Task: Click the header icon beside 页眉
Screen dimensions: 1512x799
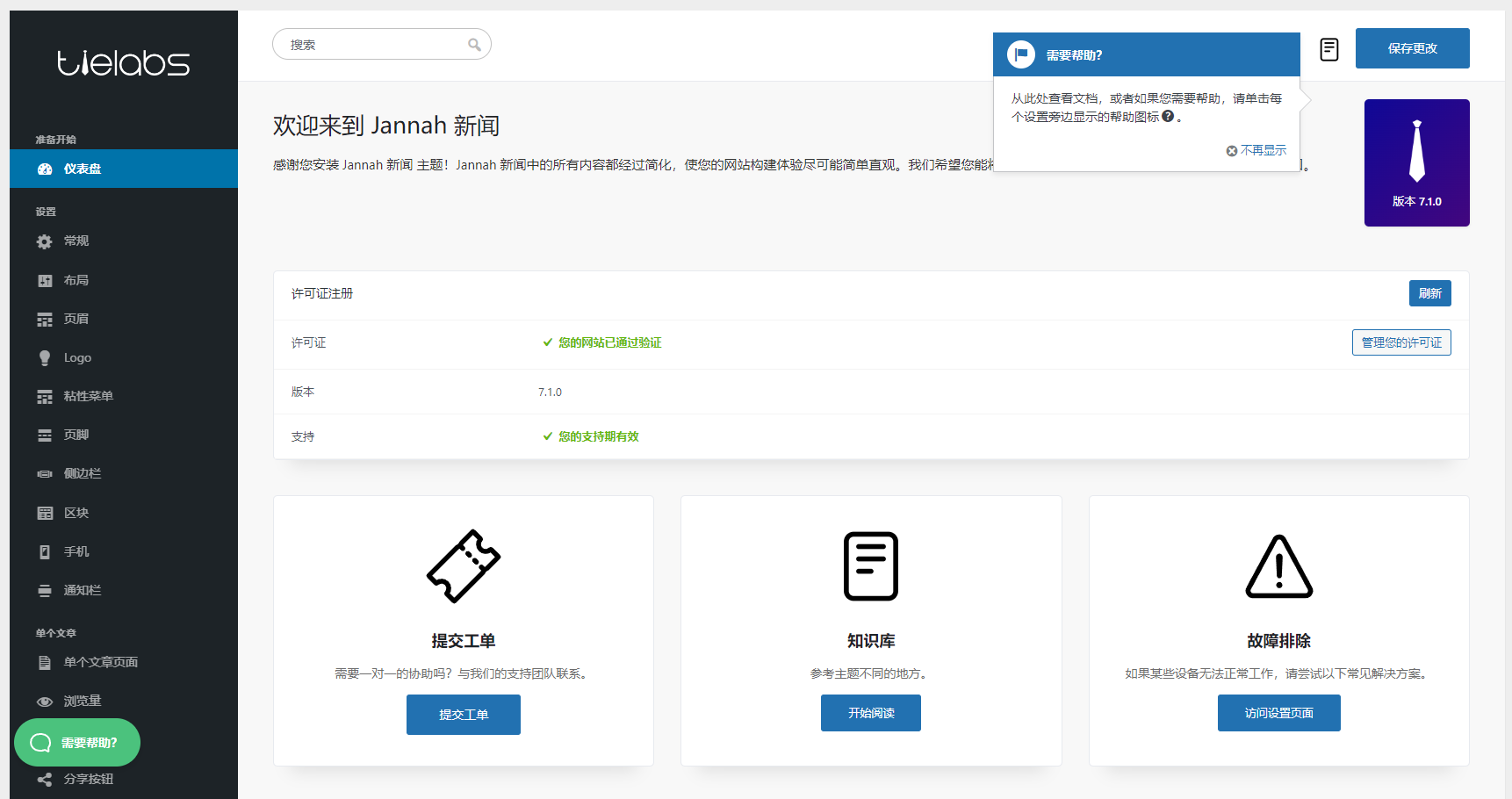Action: point(45,320)
